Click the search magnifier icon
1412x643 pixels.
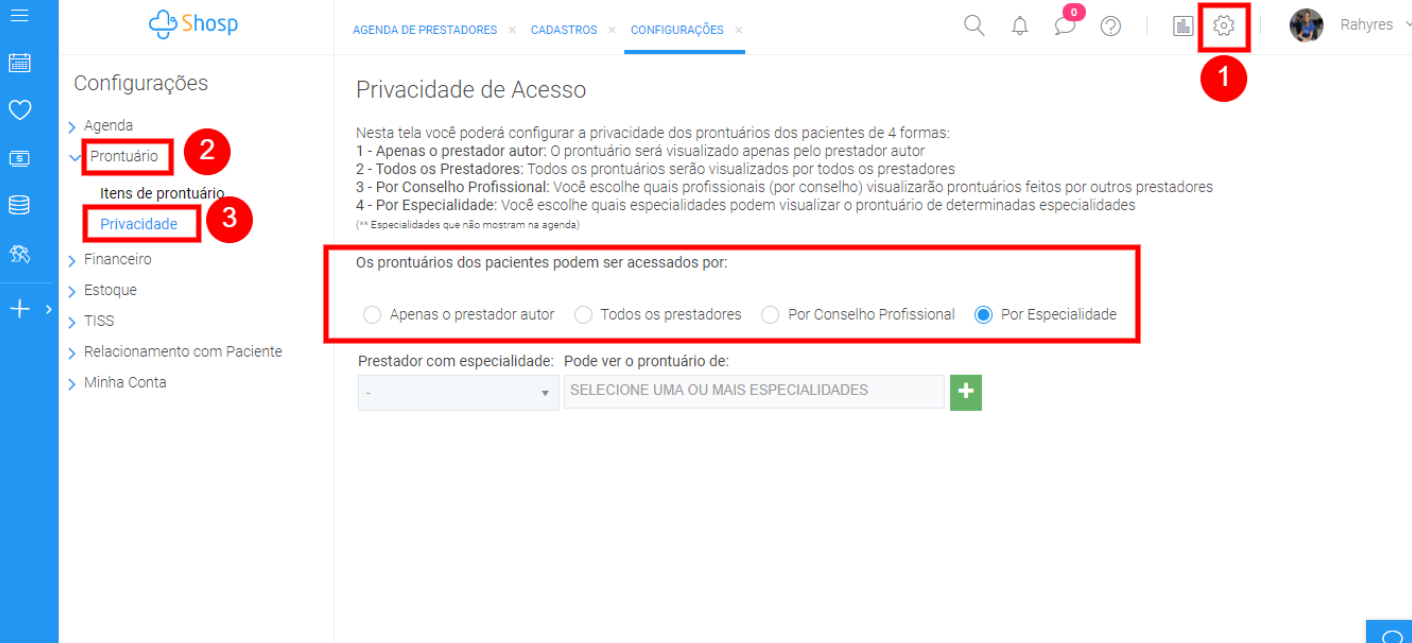pyautogui.click(x=974, y=26)
